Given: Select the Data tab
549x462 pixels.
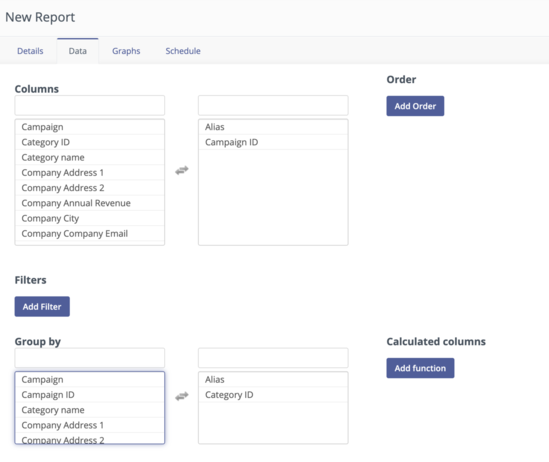Looking at the screenshot, I should pyautogui.click(x=78, y=51).
